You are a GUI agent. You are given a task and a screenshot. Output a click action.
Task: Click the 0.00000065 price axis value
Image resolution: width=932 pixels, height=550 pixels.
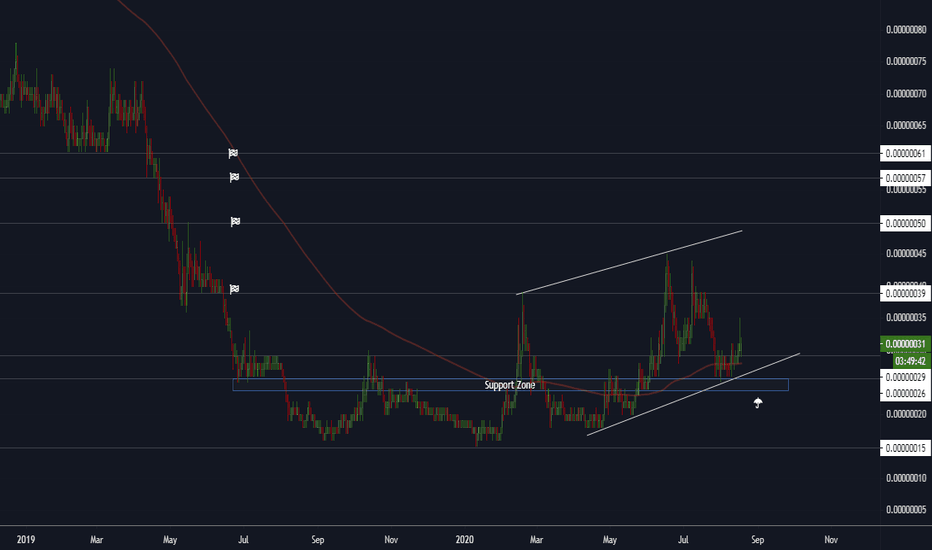[906, 125]
